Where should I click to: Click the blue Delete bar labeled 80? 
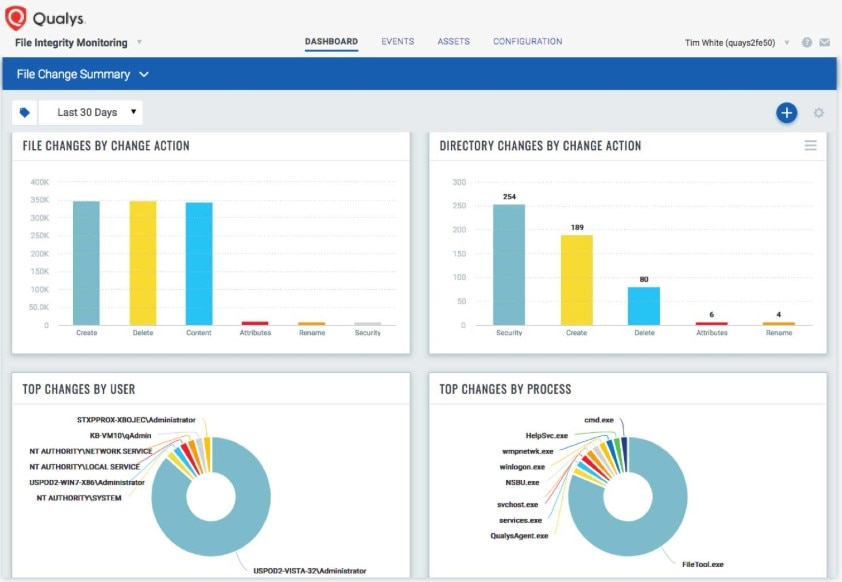click(x=644, y=306)
